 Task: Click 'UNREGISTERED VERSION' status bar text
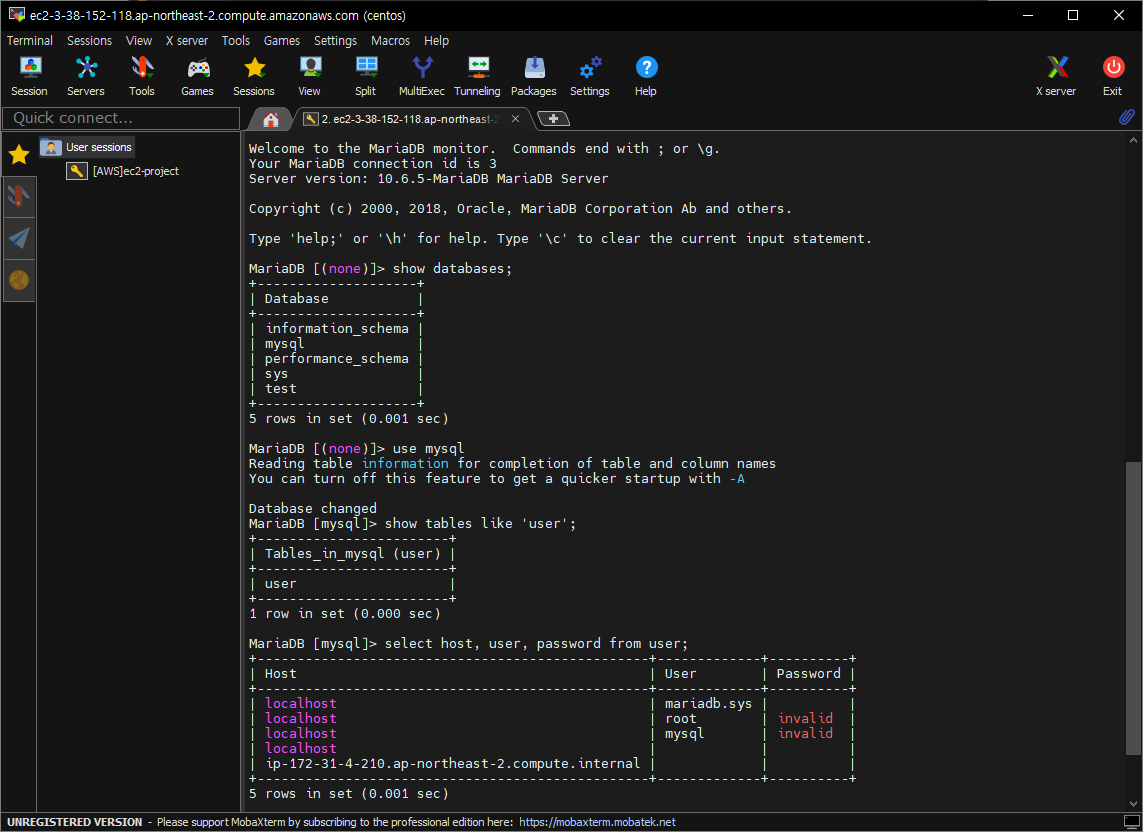tap(75, 822)
